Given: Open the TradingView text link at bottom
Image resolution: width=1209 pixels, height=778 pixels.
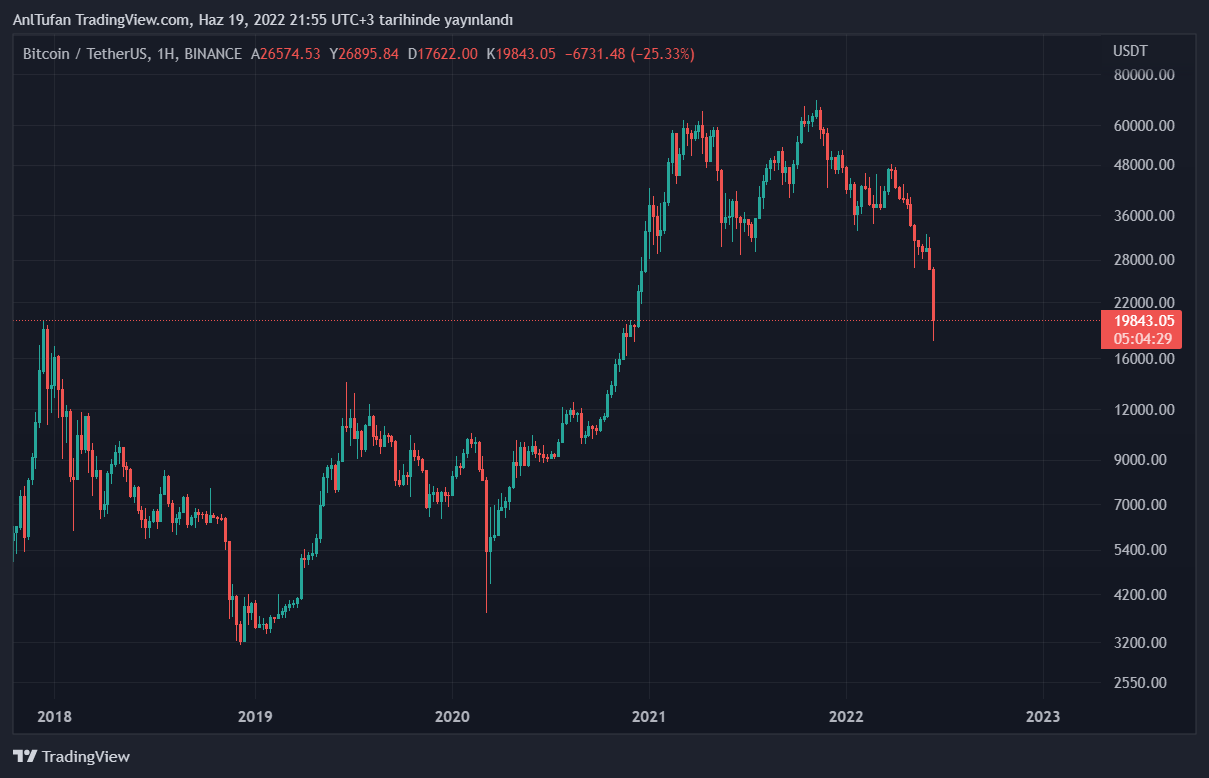Looking at the screenshot, I should 85,757.
